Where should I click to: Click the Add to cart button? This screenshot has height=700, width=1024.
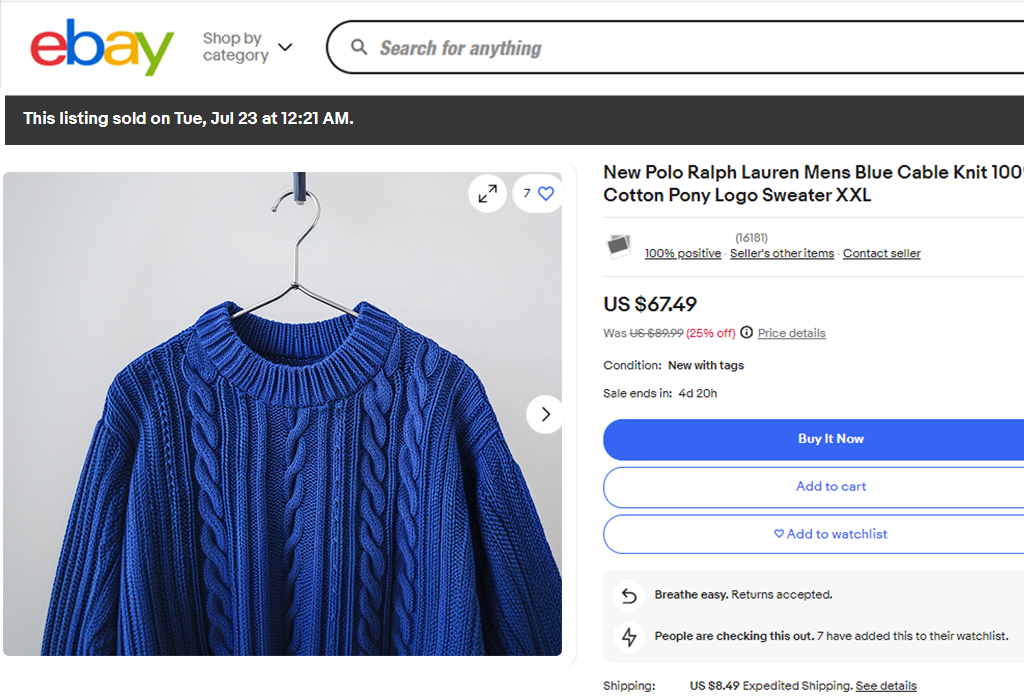click(x=830, y=487)
